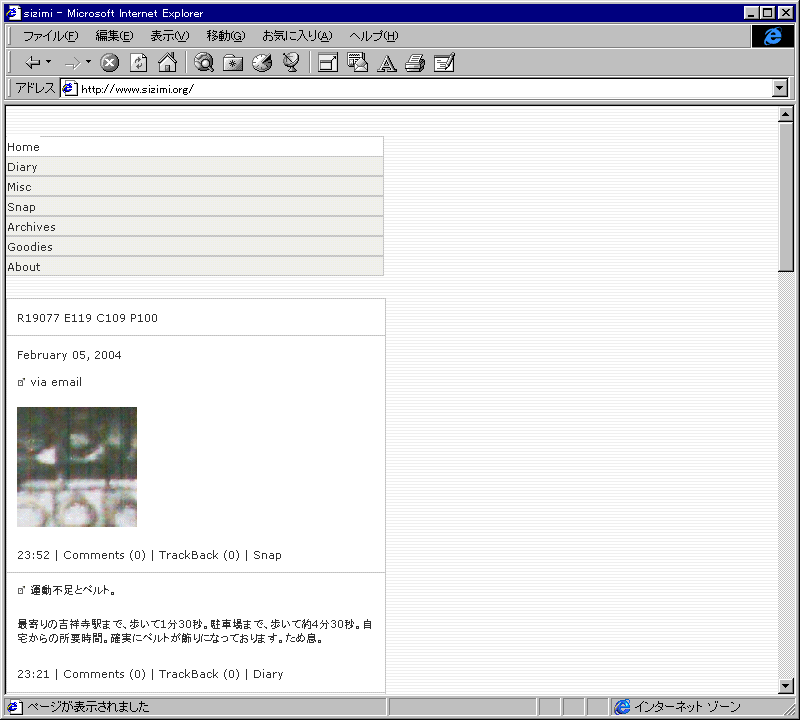
Task: Click the vertical scrollbar thumb
Action: [x=786, y=197]
